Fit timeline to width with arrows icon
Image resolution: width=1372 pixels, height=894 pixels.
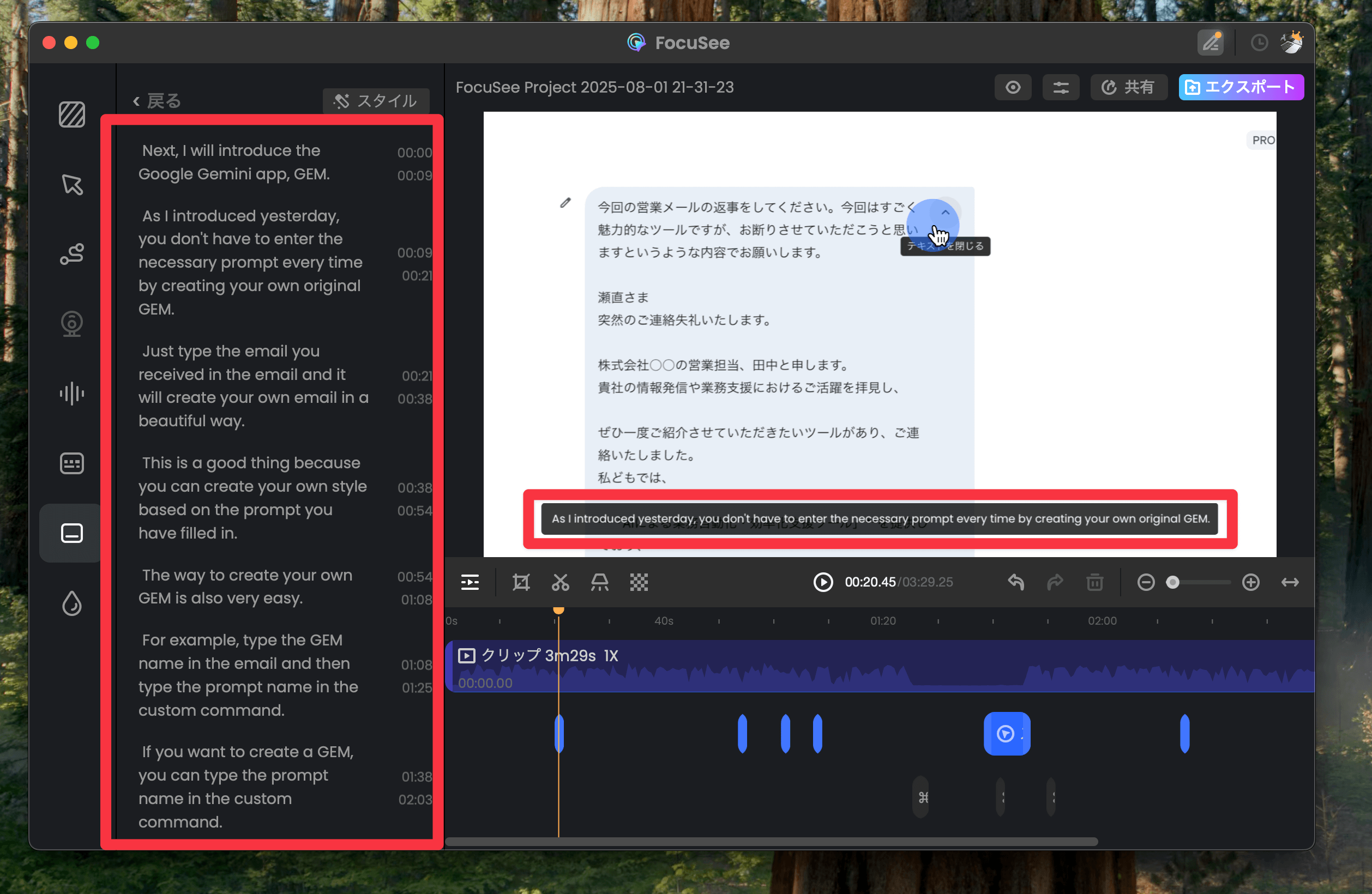pos(1290,582)
